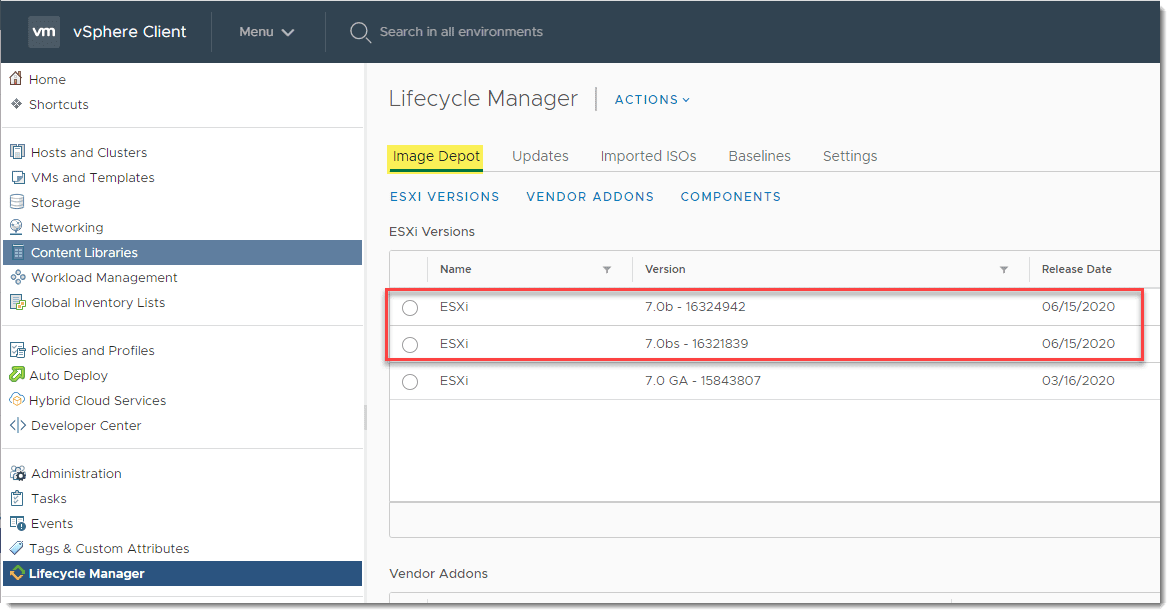The image size is (1172, 615).
Task: Select ESXi 7.0bs - 16321839 radio button
Action: click(x=410, y=345)
